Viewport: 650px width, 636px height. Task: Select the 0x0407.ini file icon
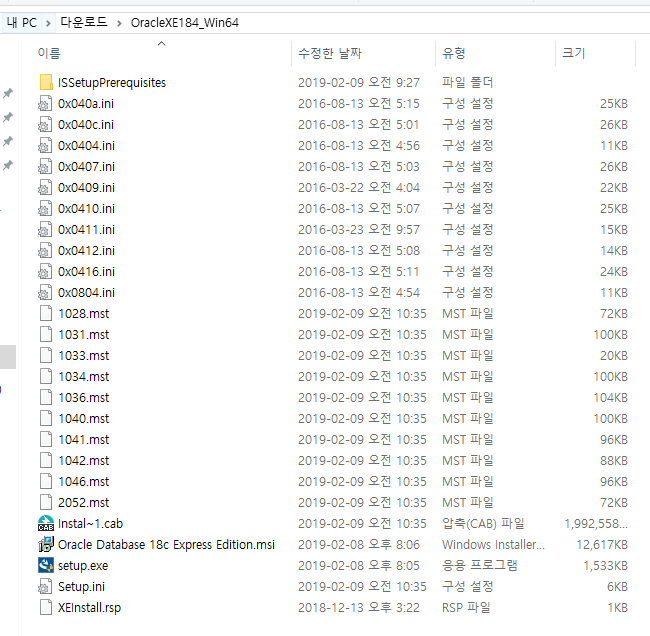pyautogui.click(x=45, y=167)
